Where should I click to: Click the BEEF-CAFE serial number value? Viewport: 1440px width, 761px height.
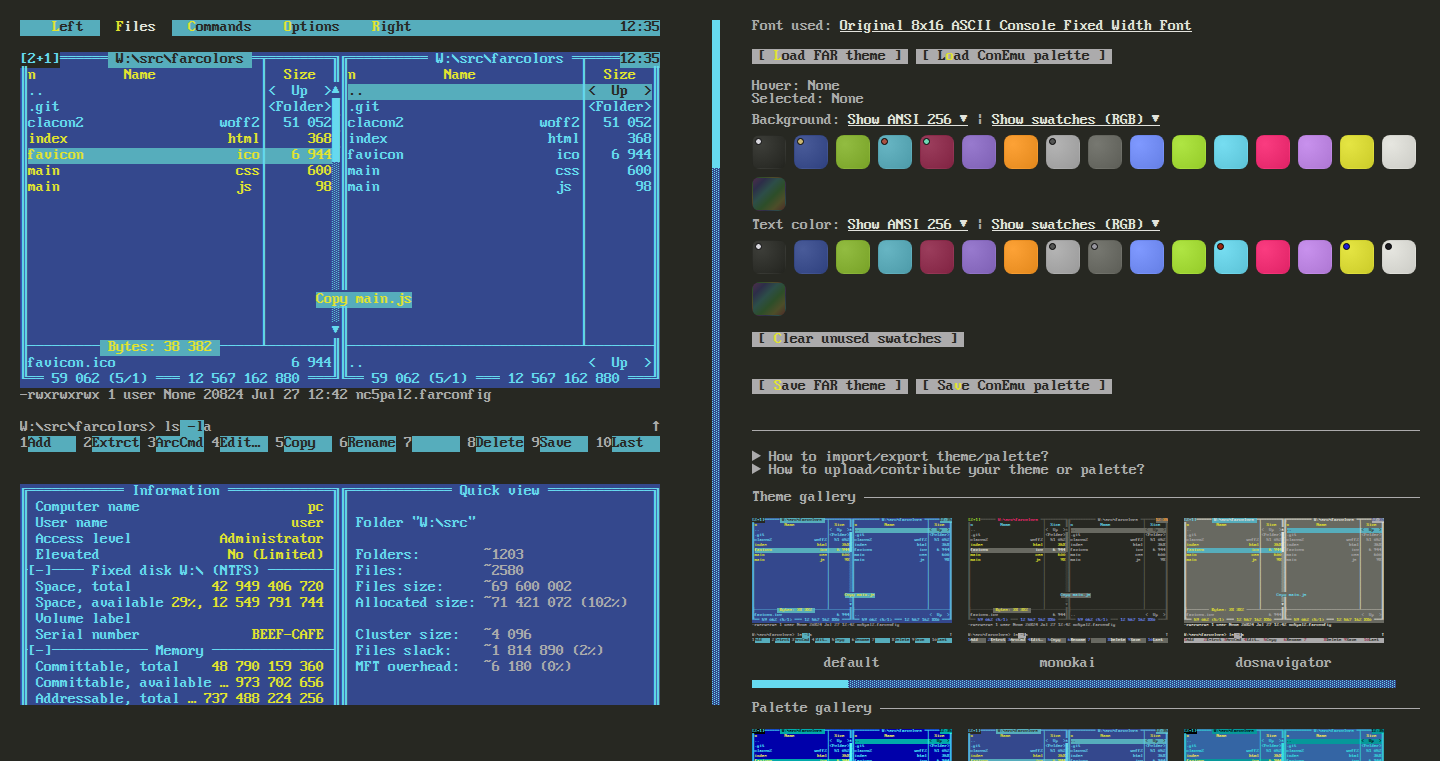point(288,635)
